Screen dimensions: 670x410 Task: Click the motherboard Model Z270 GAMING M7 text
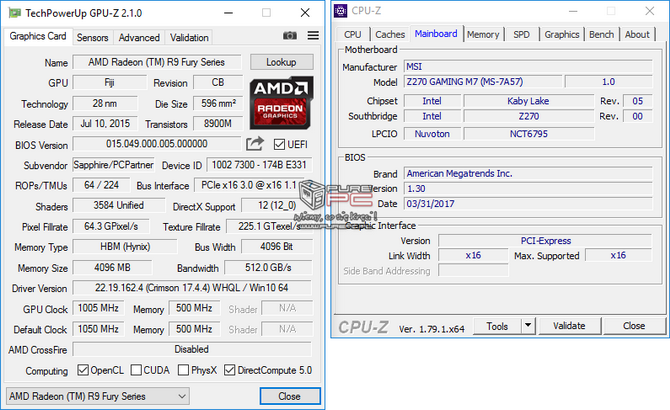pos(465,82)
